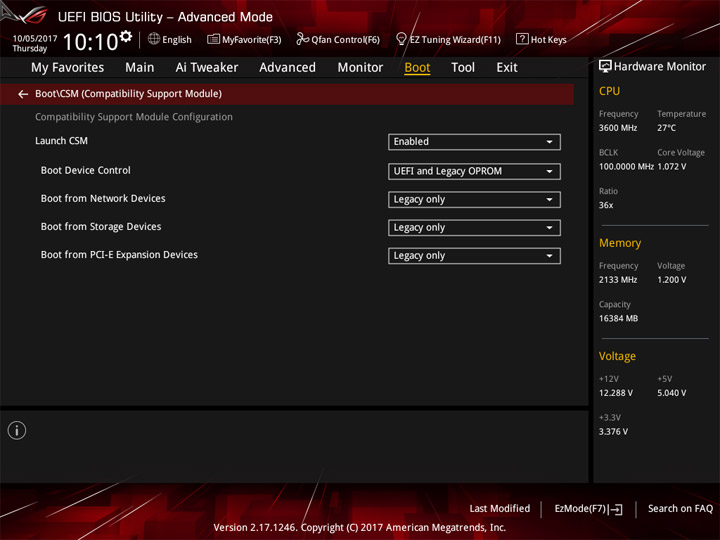Click the 10:10 clock display

[90, 42]
